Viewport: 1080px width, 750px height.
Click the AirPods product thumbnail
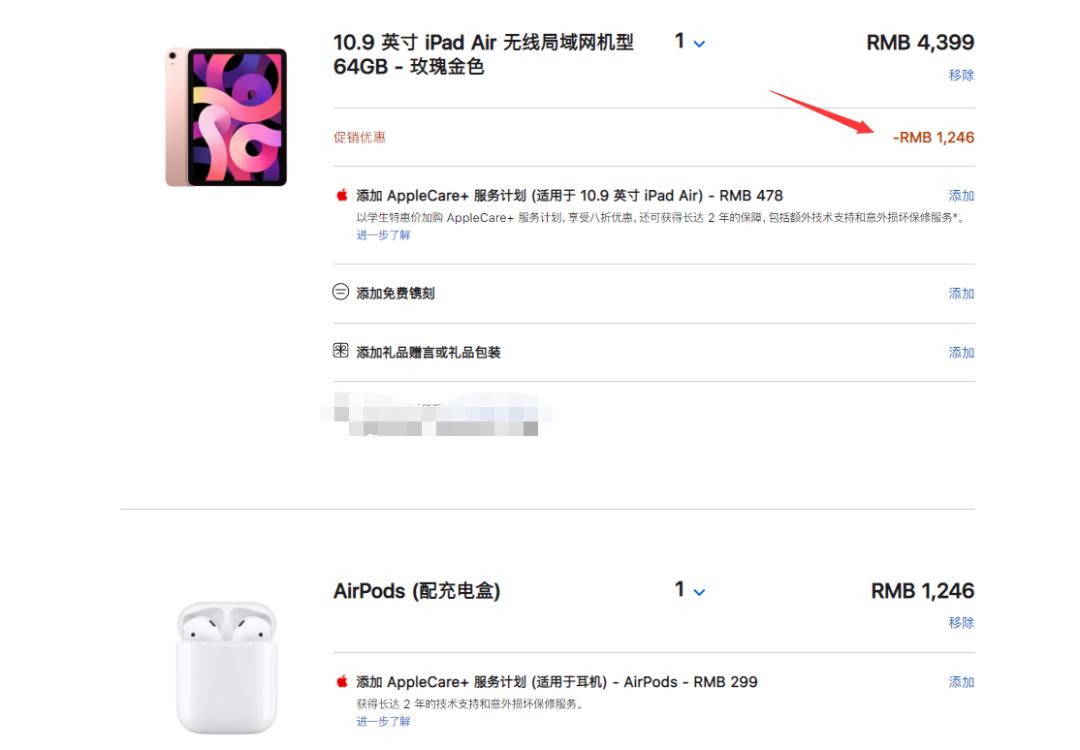[x=226, y=665]
